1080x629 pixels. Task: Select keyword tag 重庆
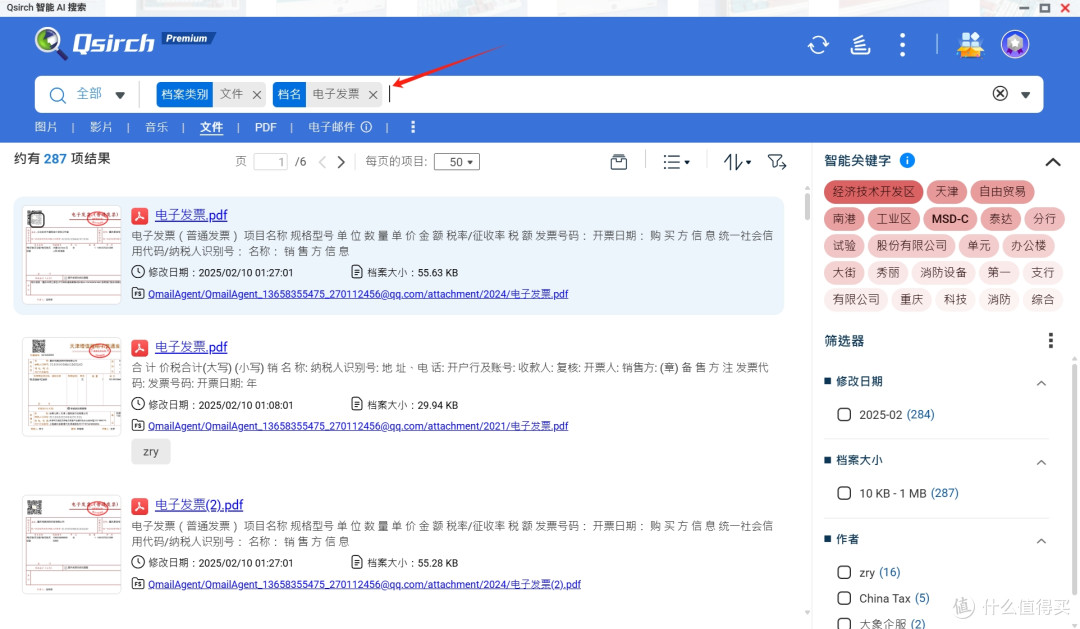tap(911, 299)
